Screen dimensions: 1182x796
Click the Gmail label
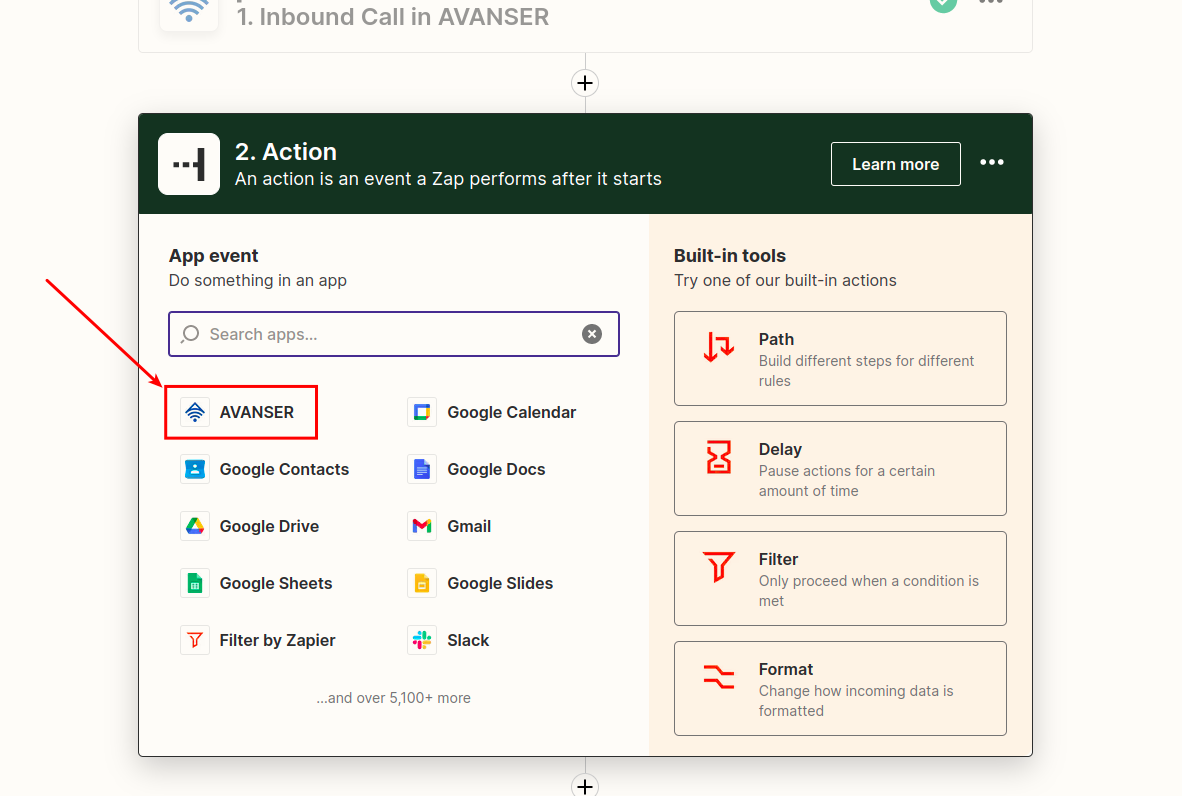tap(469, 526)
